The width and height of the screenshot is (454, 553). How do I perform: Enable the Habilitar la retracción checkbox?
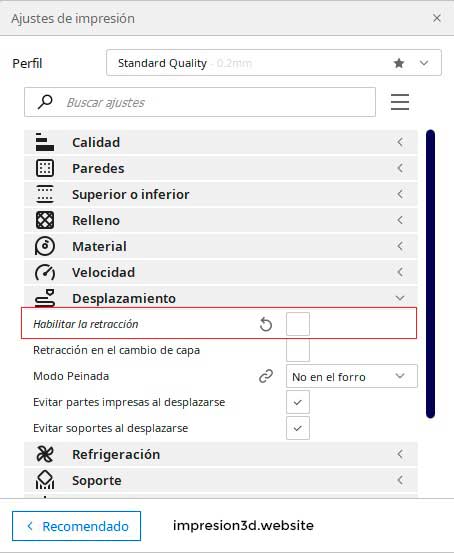pyautogui.click(x=298, y=324)
